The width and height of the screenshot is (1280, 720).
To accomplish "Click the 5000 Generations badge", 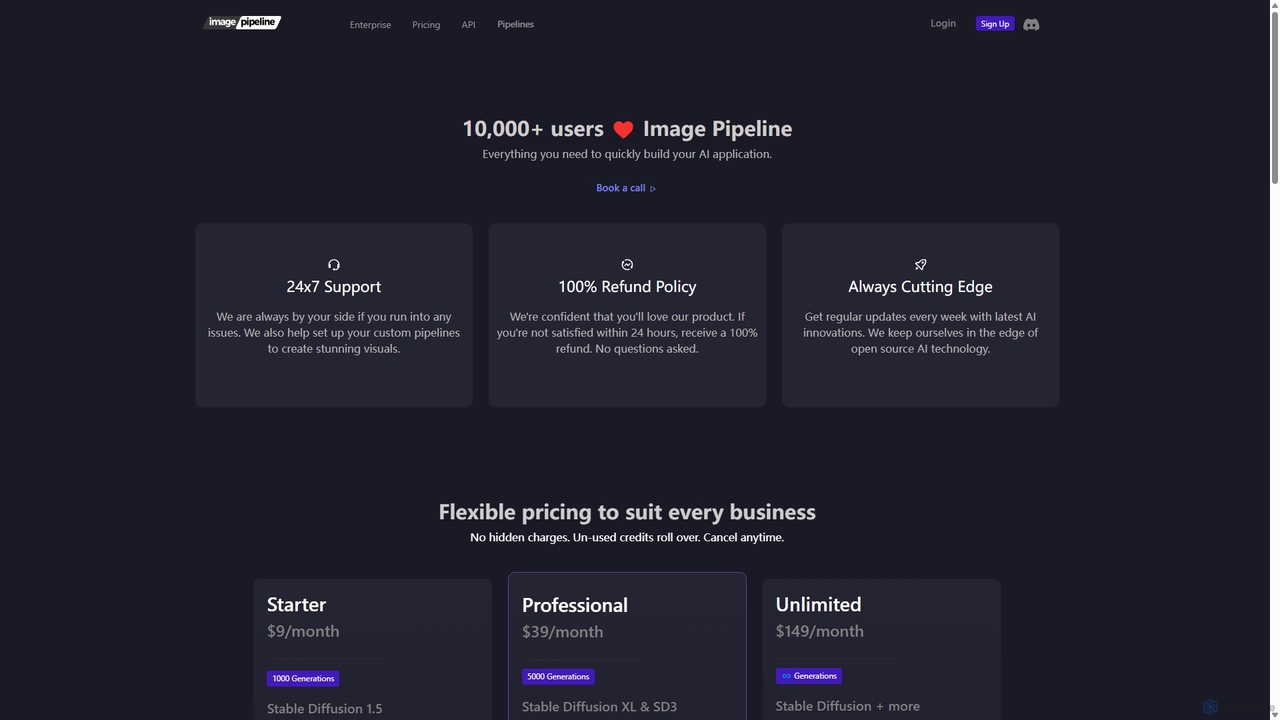I will [558, 676].
